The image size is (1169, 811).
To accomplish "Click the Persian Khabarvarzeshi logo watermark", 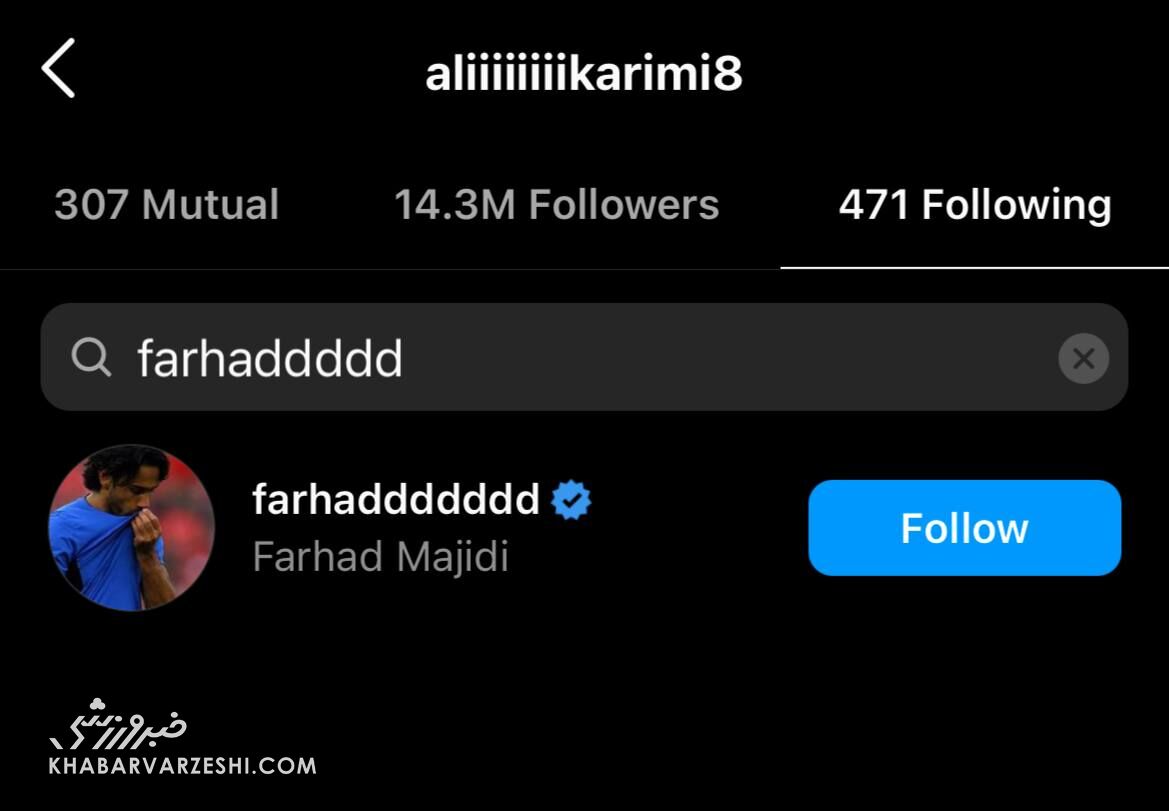I will tap(118, 724).
